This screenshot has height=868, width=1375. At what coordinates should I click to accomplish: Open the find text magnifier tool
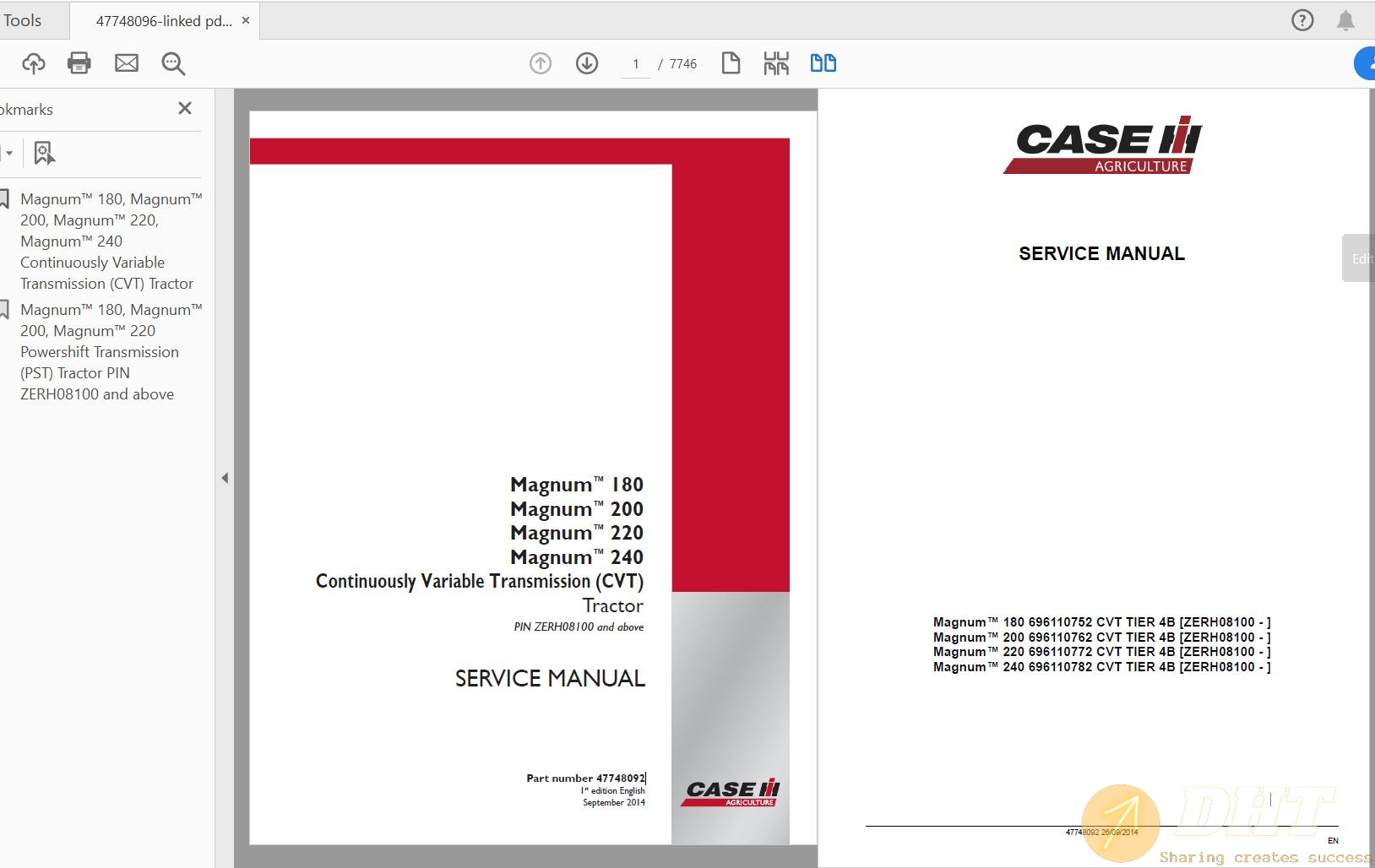pyautogui.click(x=173, y=63)
